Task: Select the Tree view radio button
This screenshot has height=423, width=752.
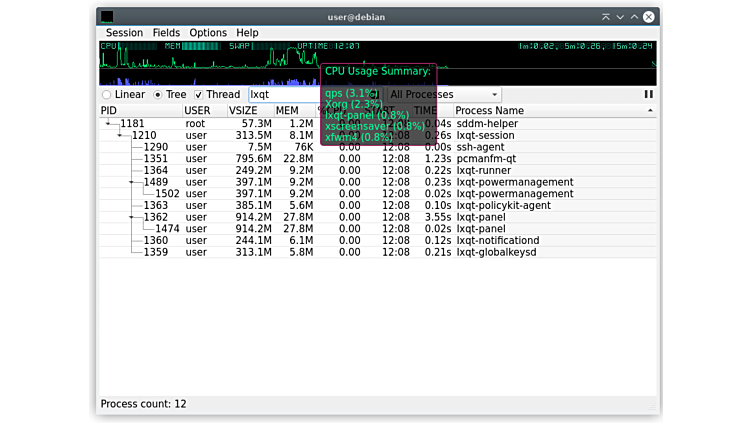Action: tap(158, 95)
